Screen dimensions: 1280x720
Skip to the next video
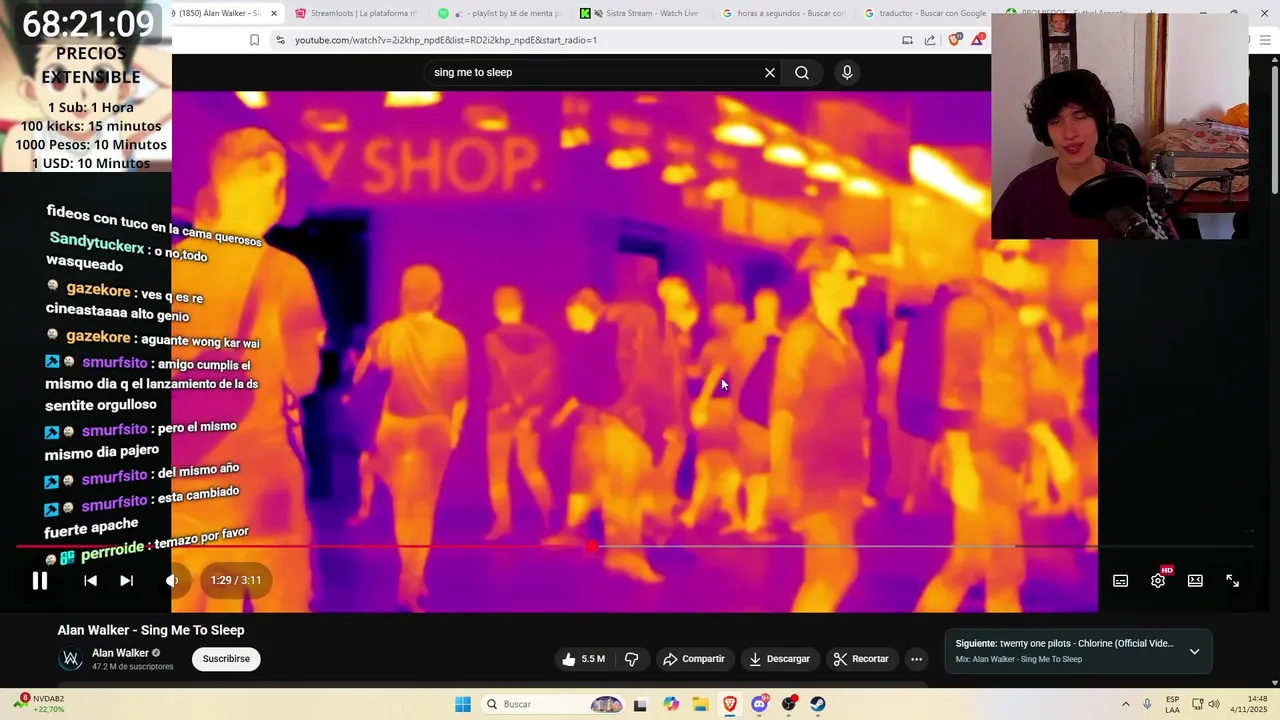(x=126, y=580)
